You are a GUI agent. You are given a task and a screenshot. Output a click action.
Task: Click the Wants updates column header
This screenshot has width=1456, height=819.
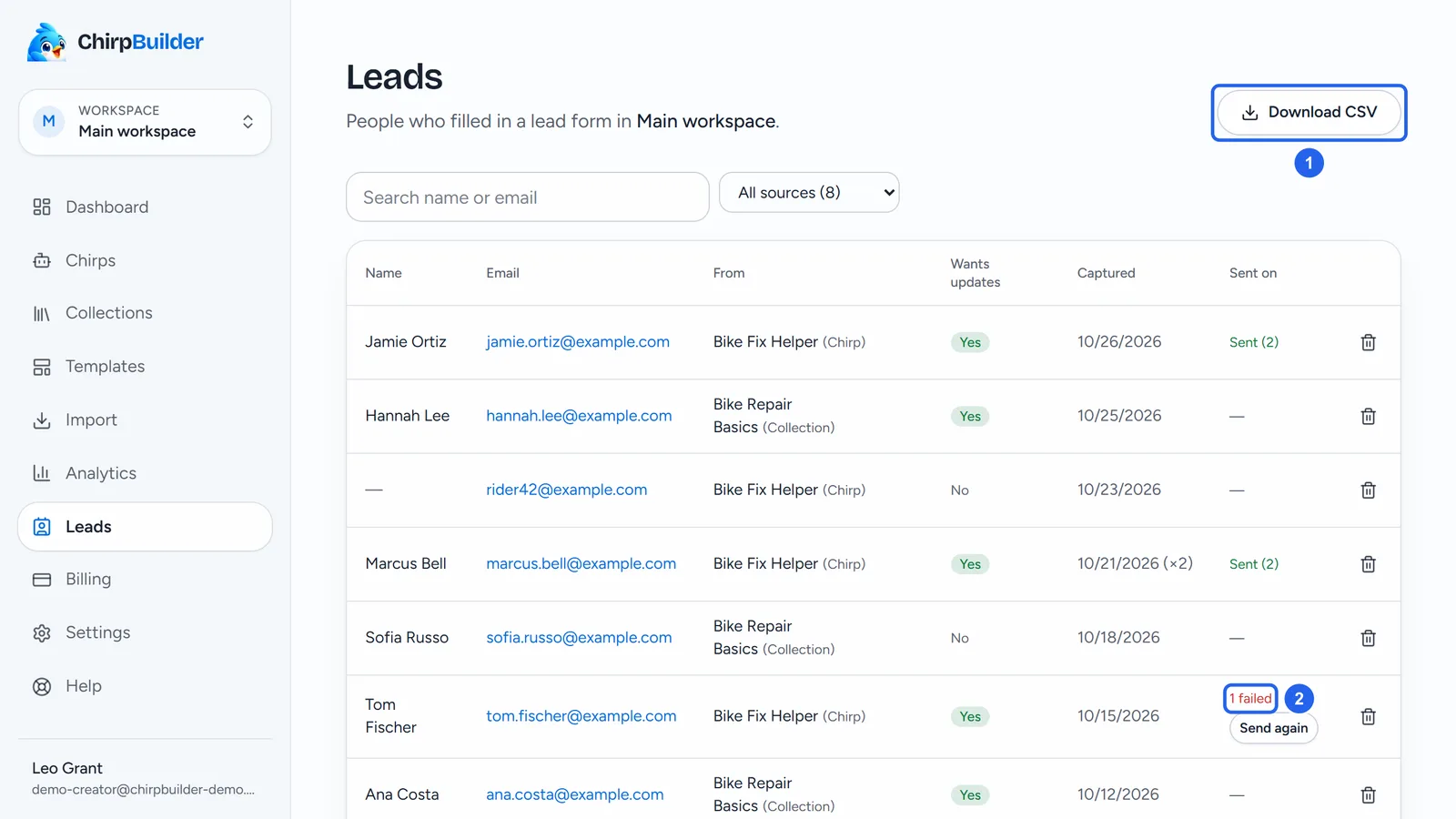976,273
